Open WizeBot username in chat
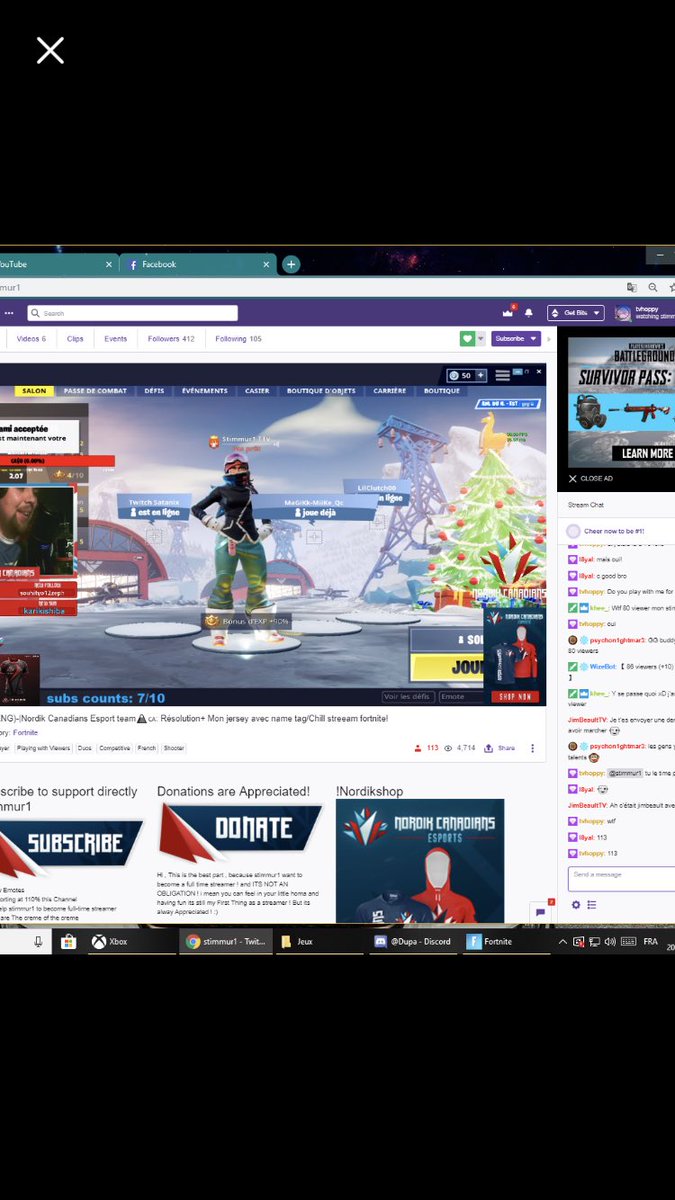Screen dimensions: 675x1200 pos(603,665)
